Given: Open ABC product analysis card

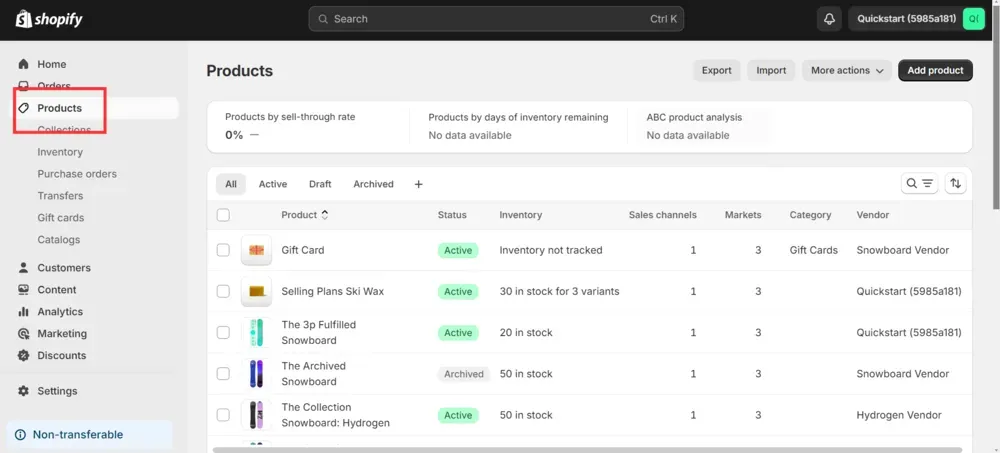Looking at the screenshot, I should [x=695, y=126].
